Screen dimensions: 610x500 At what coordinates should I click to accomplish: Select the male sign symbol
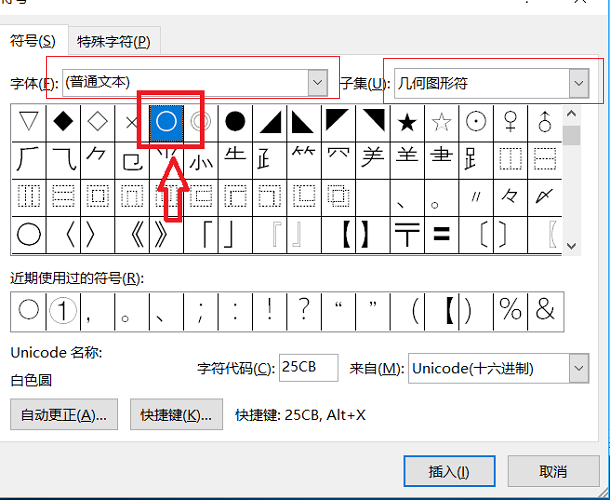pyautogui.click(x=545, y=123)
